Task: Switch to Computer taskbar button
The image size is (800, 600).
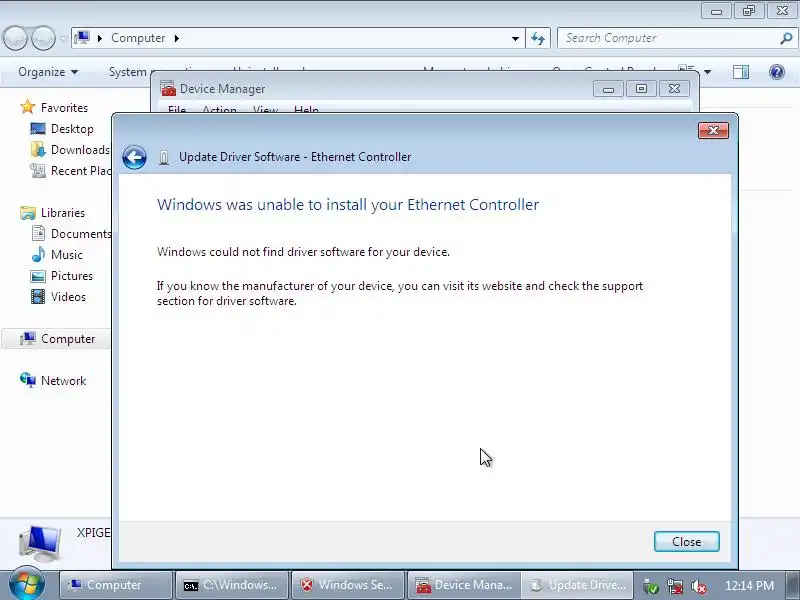Action: click(116, 585)
